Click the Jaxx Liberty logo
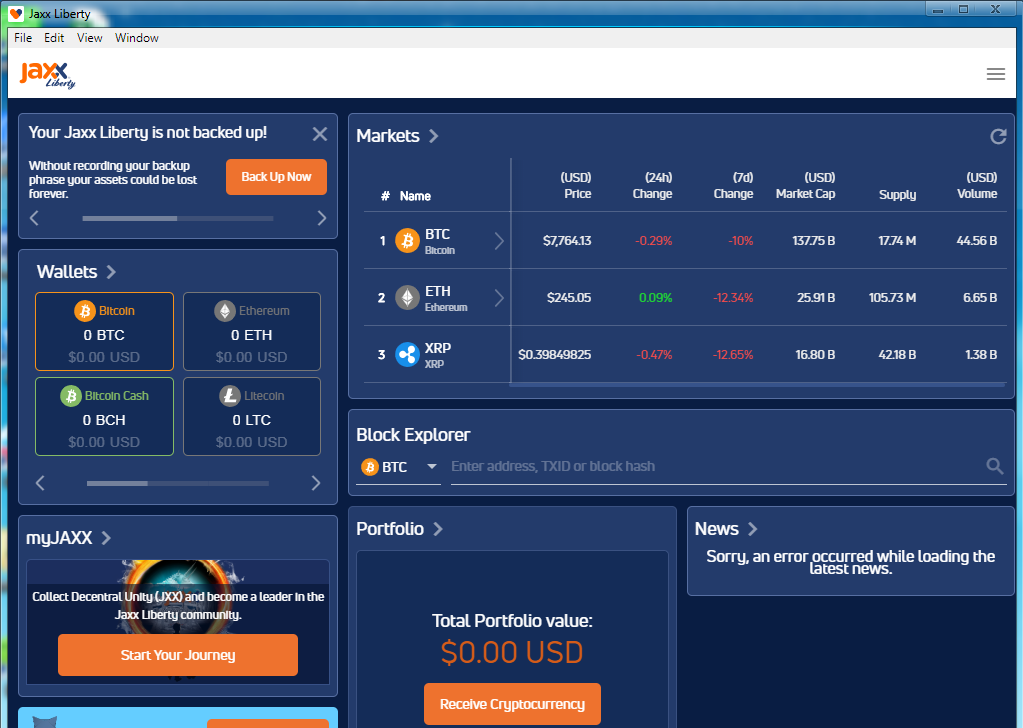The width and height of the screenshot is (1023, 728). pyautogui.click(x=47, y=74)
